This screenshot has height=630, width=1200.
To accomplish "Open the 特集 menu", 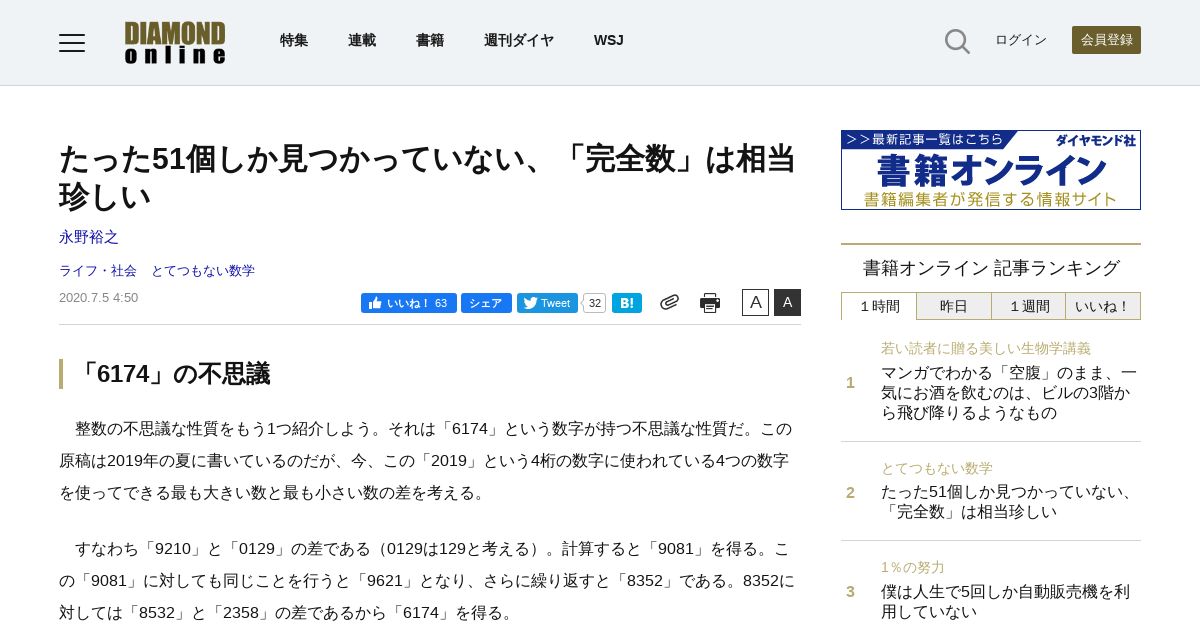I will (294, 40).
